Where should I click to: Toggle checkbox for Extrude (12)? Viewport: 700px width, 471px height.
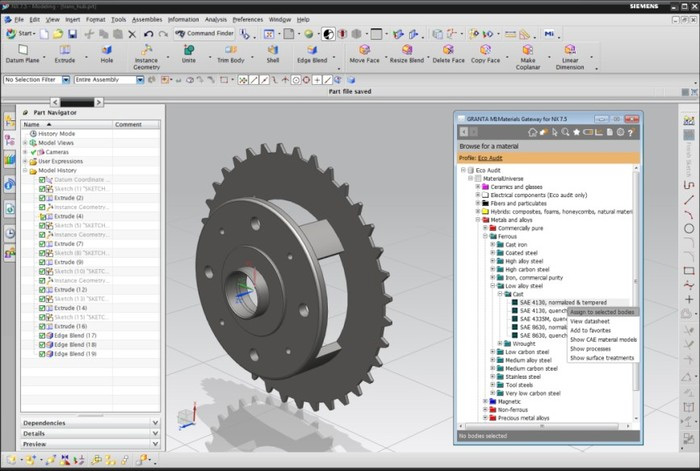42,290
